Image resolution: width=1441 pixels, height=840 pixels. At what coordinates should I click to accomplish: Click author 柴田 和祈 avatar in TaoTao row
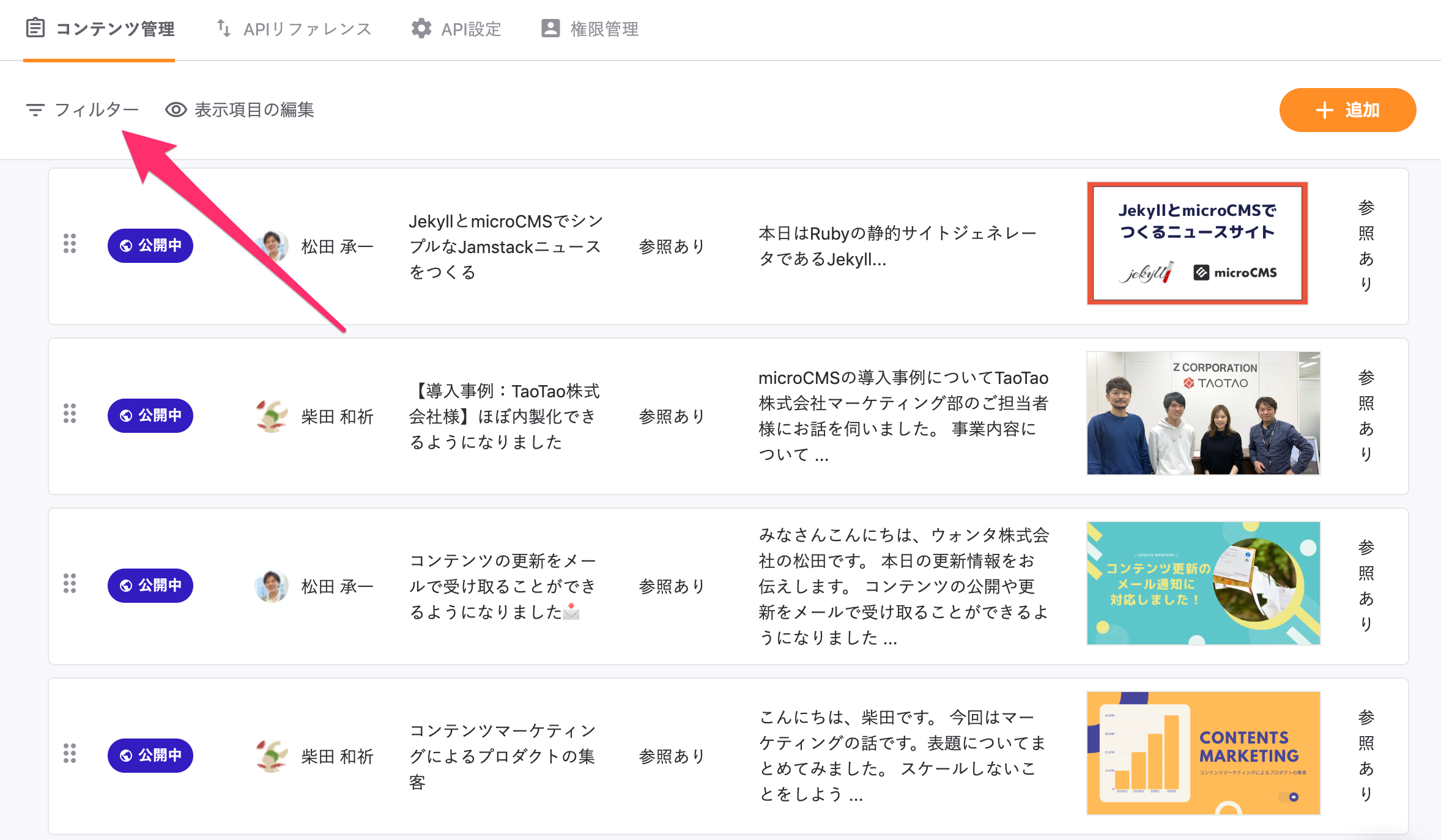(272, 416)
